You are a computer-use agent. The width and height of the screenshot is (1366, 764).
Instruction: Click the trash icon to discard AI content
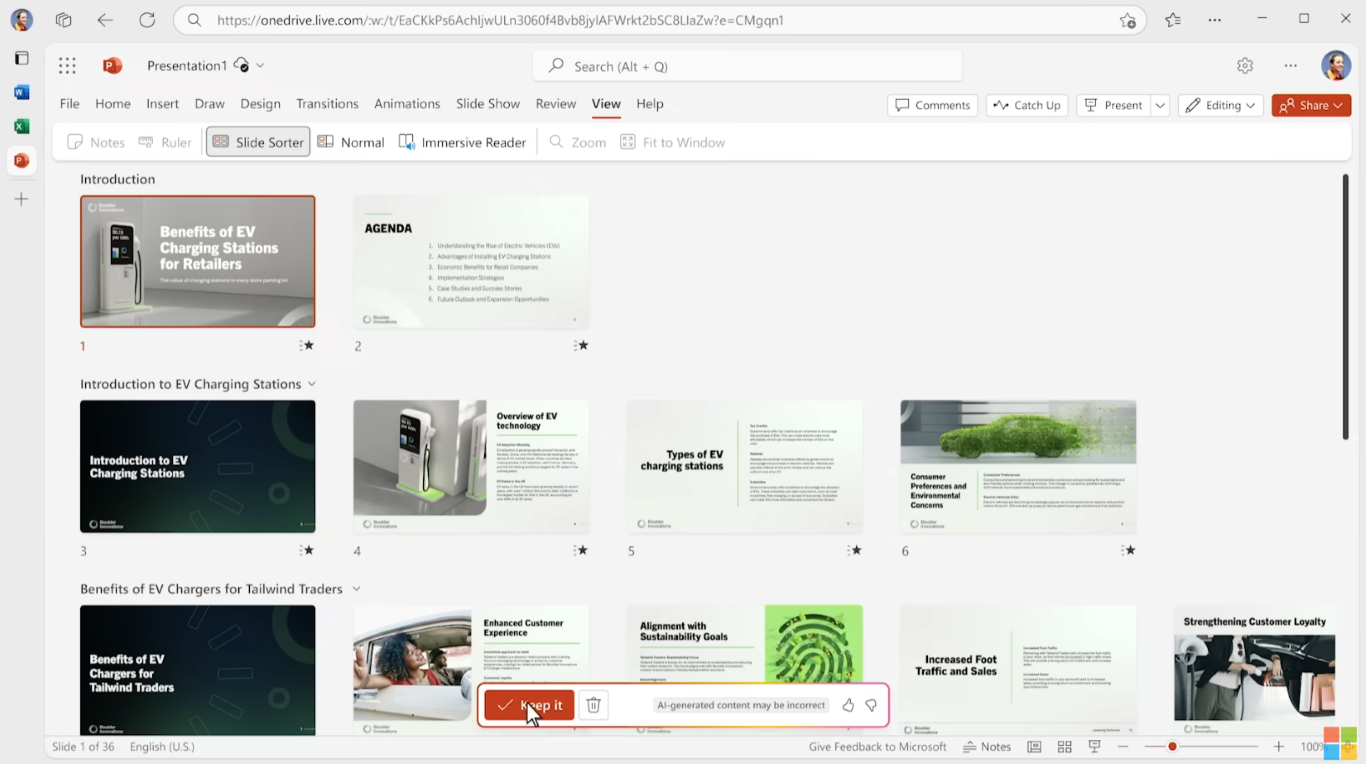[x=593, y=705]
